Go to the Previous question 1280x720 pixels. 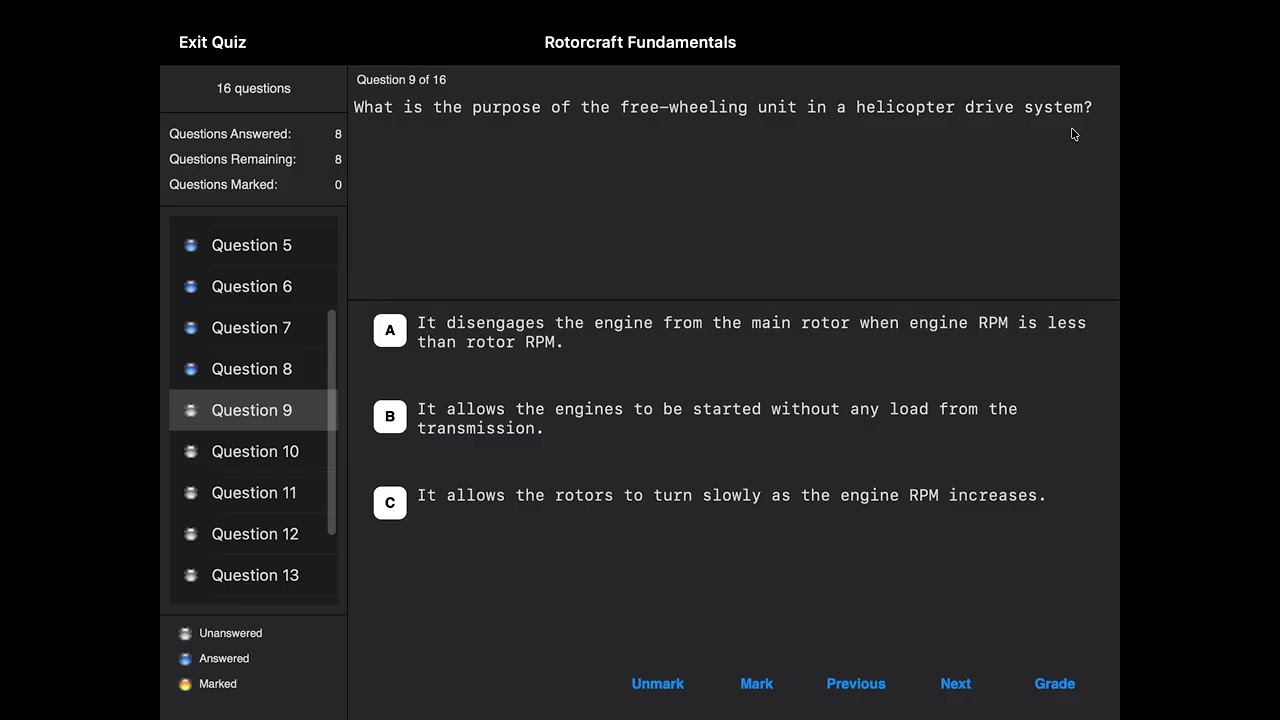coord(856,684)
